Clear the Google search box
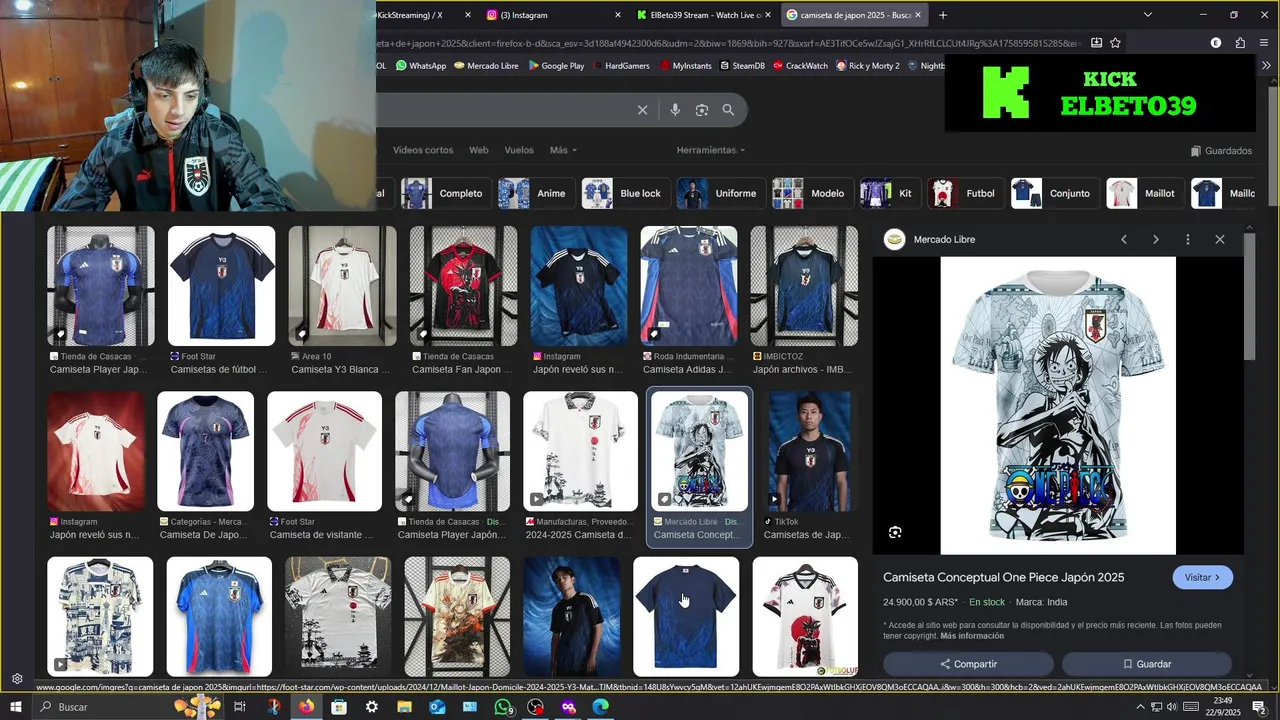This screenshot has height=720, width=1280. pyautogui.click(x=642, y=110)
